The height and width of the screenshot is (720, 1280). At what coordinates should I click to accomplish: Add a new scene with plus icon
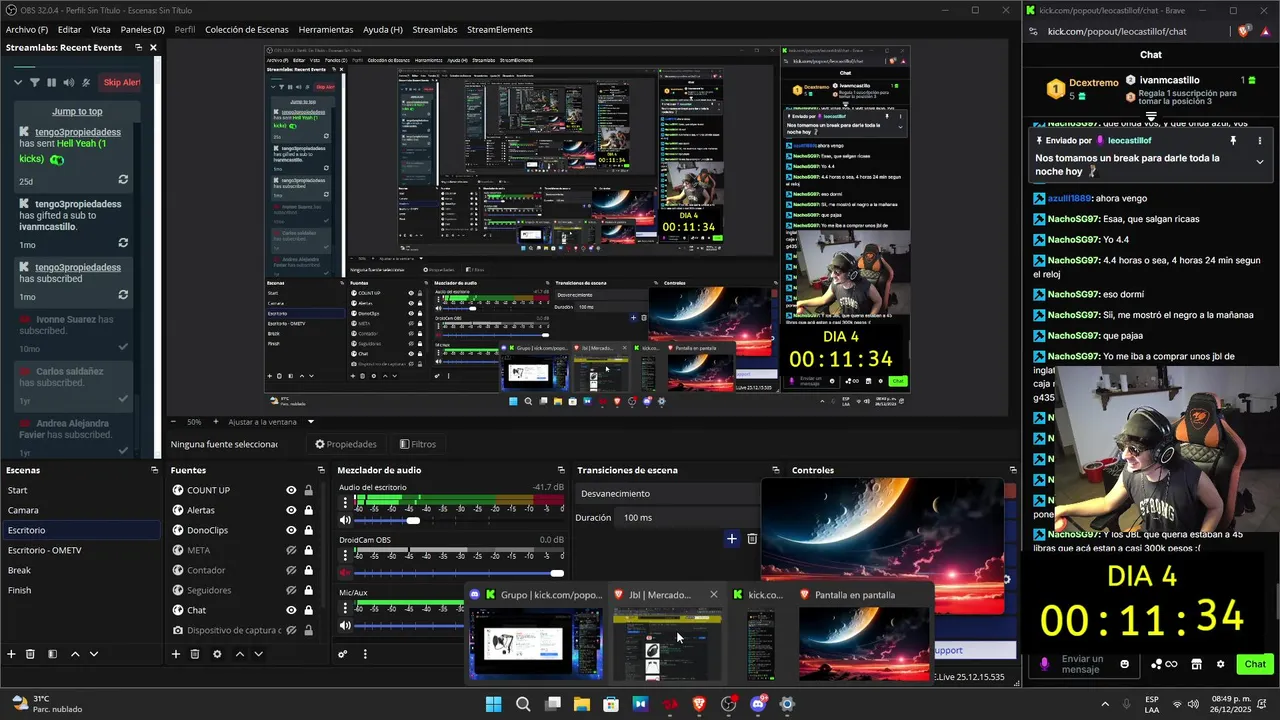(x=11, y=654)
